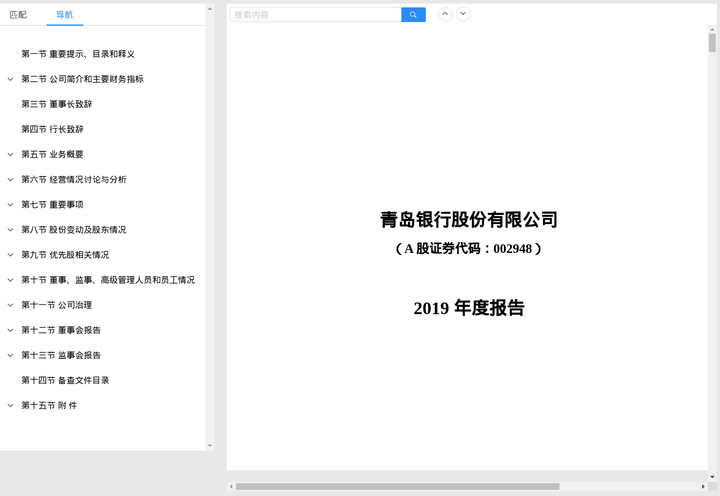
Task: Switch to the 匹配 tab
Action: pos(18,15)
